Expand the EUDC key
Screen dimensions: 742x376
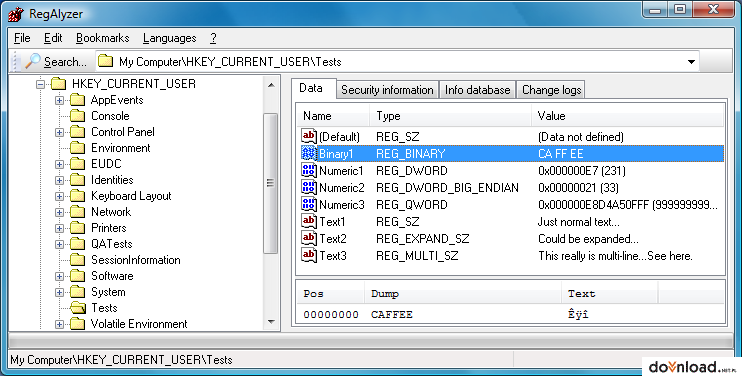pos(60,164)
